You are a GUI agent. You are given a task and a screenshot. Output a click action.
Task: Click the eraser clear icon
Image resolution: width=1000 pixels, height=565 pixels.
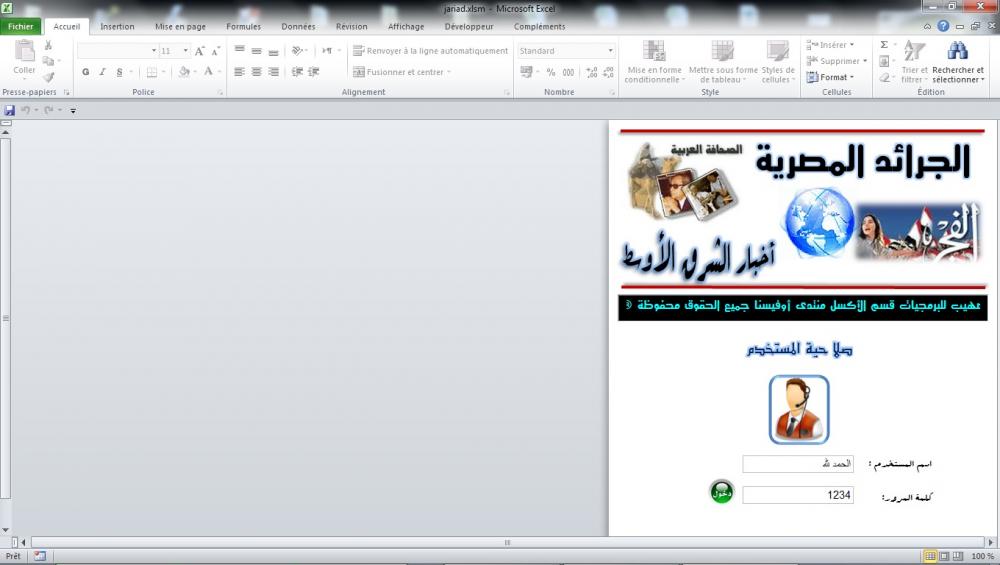click(884, 77)
